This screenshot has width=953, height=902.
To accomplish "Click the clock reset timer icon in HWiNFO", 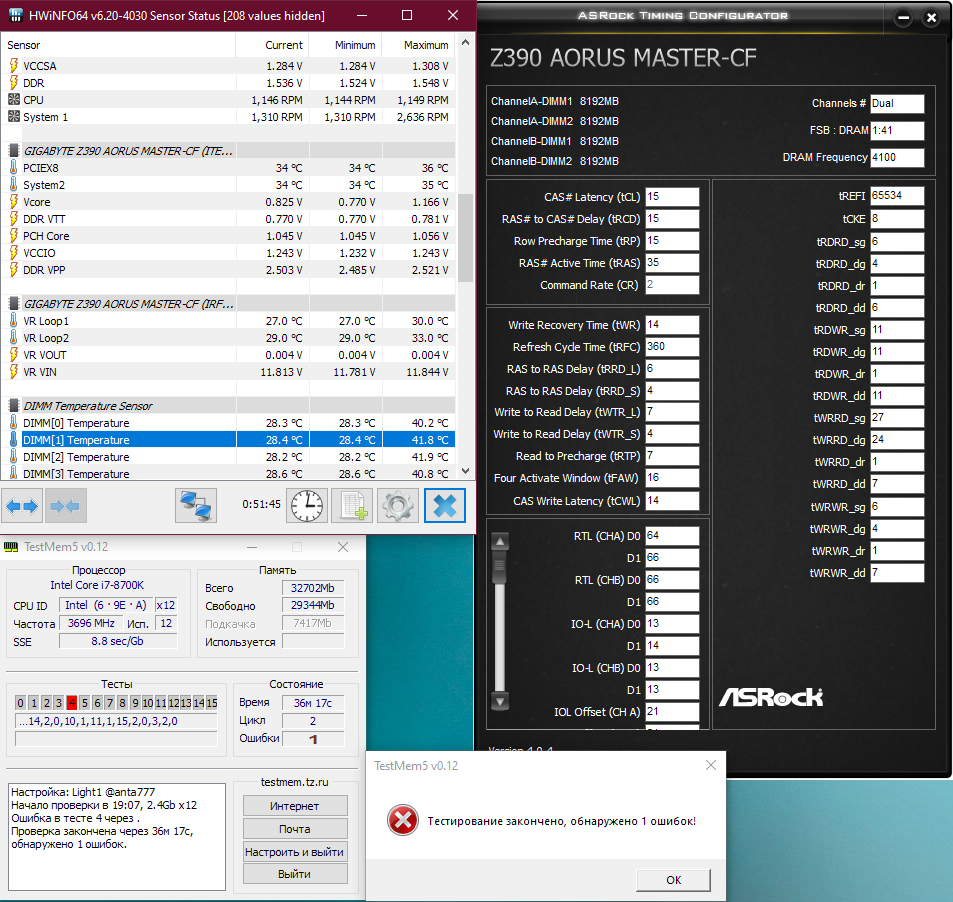I will point(307,506).
